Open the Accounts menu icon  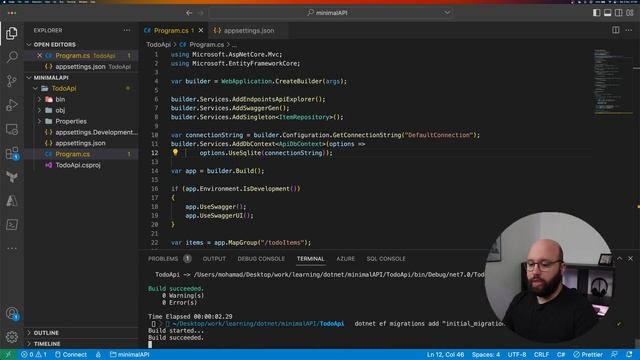click(x=12, y=313)
